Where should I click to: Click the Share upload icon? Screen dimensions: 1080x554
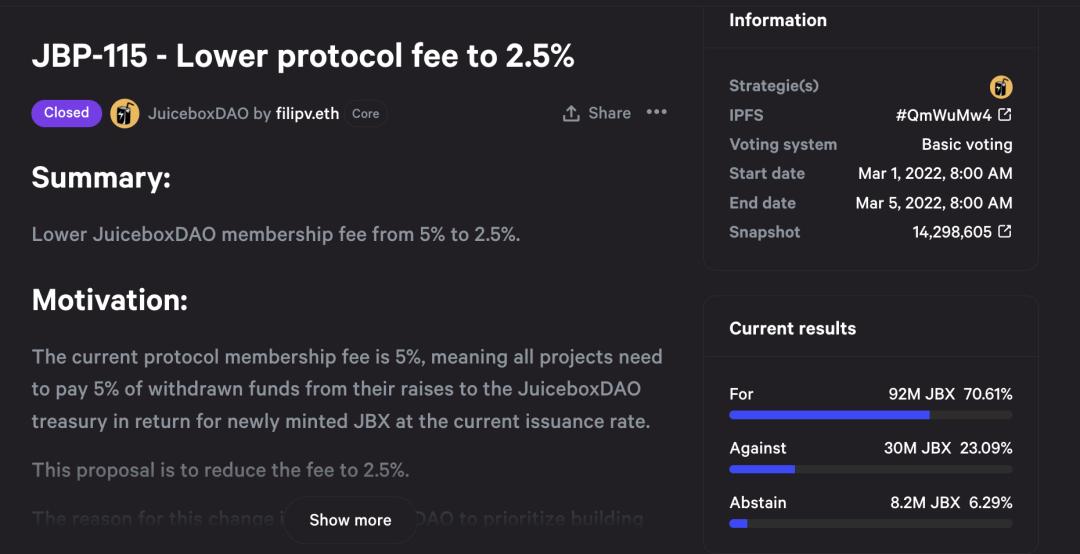[x=571, y=114]
